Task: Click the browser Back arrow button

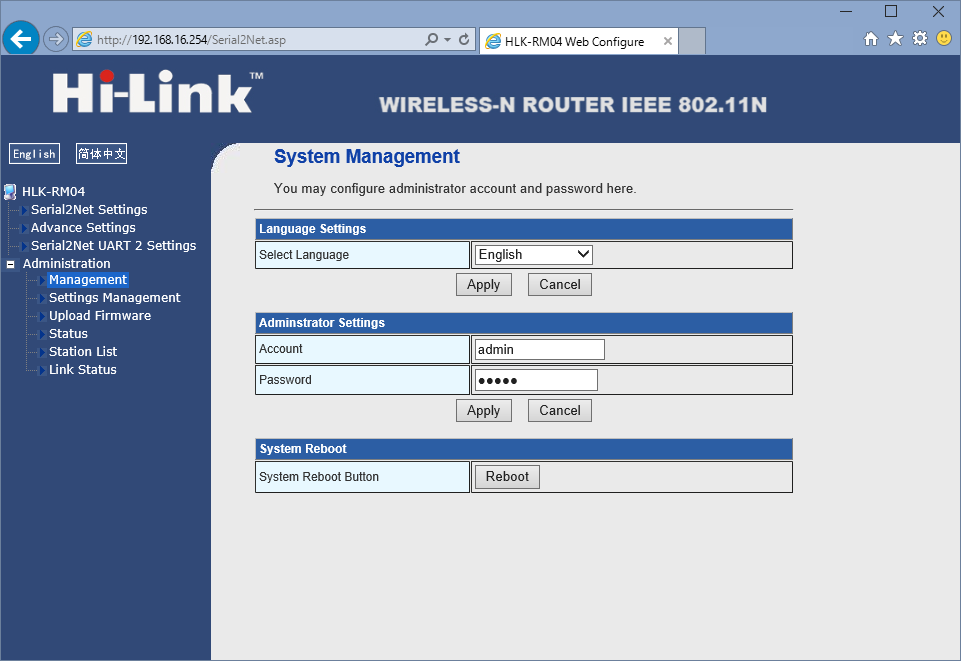Action: point(21,39)
